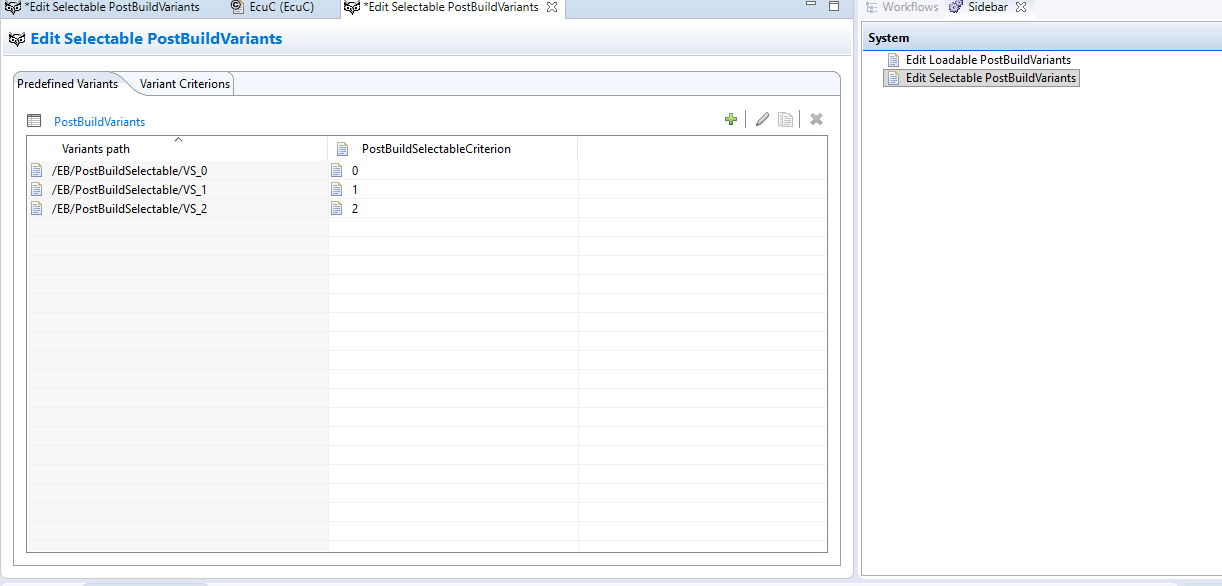Click criterion value 0 in the table
Viewport: 1222px width, 586px height.
click(x=355, y=170)
